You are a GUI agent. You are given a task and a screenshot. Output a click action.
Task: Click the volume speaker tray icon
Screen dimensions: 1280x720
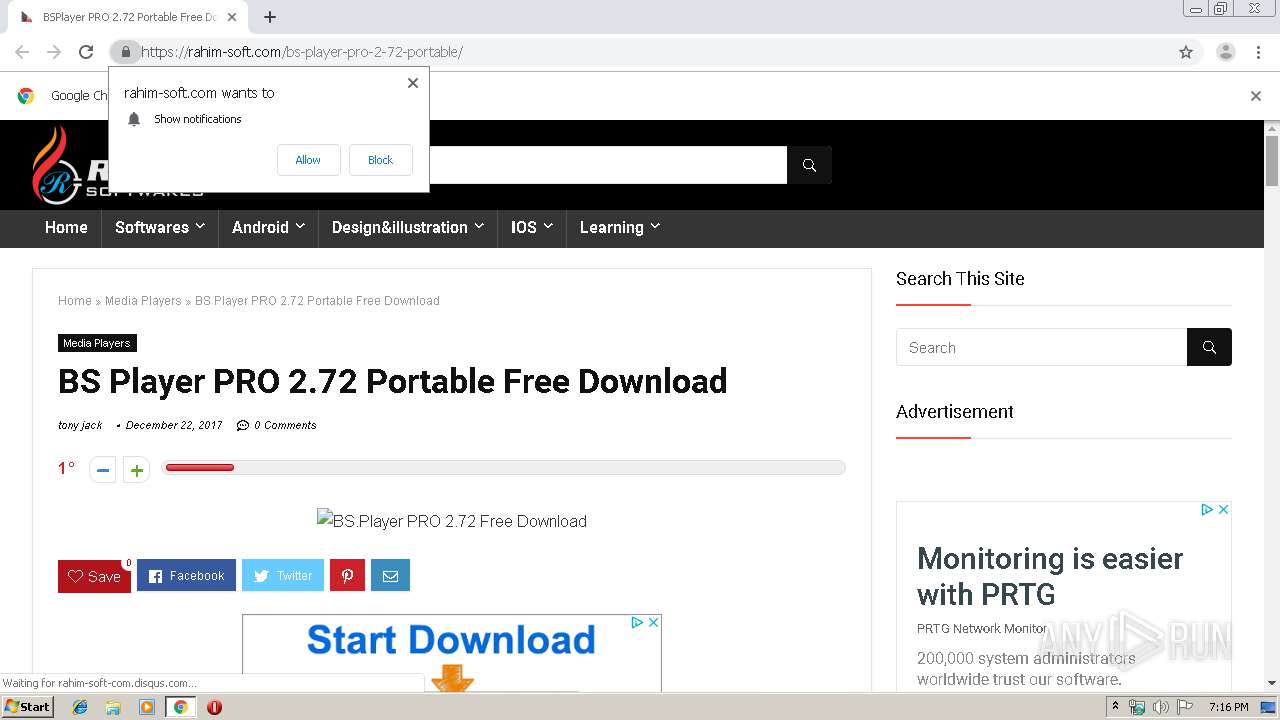coord(1160,707)
